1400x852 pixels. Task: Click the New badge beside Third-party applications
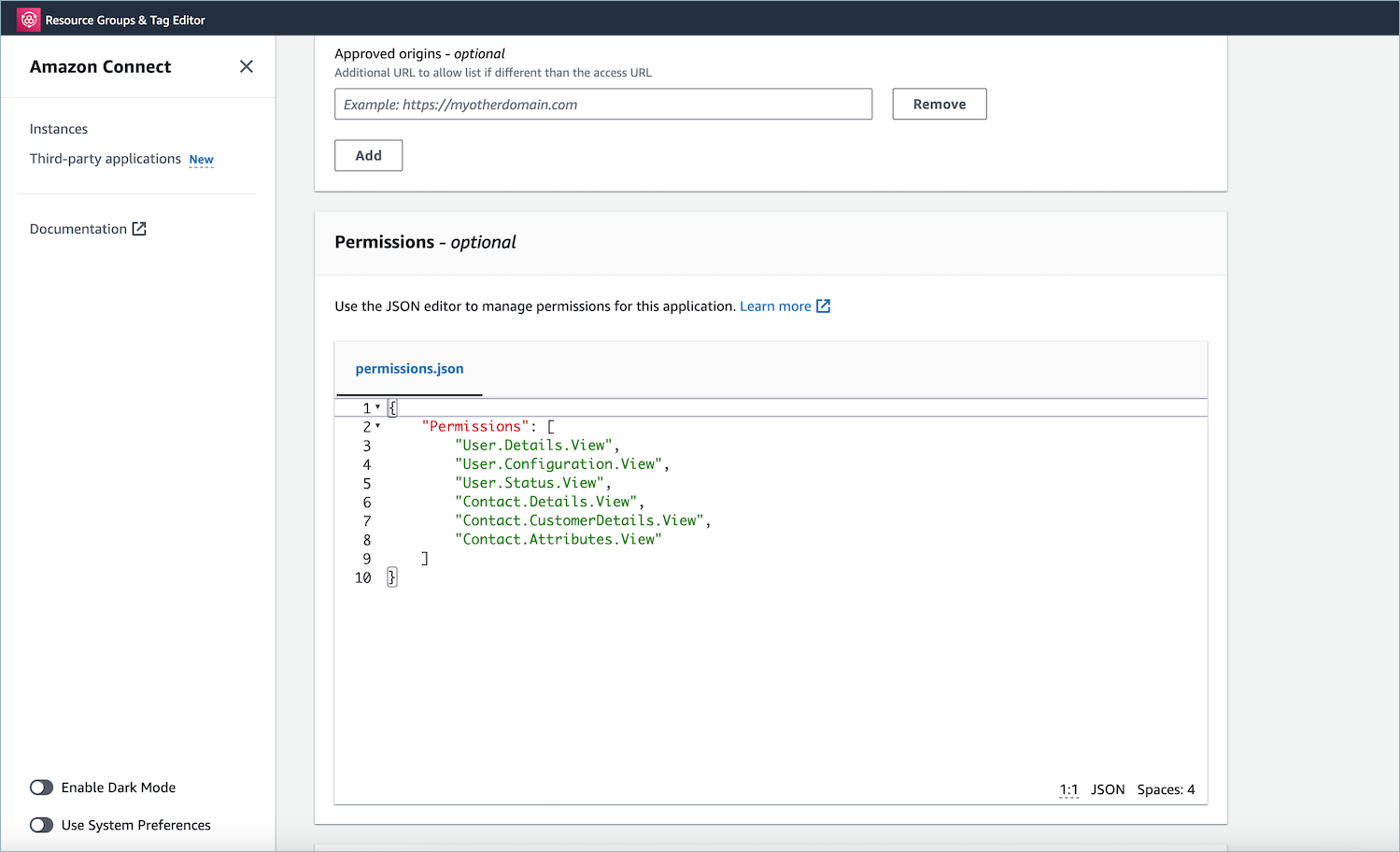[x=202, y=160]
